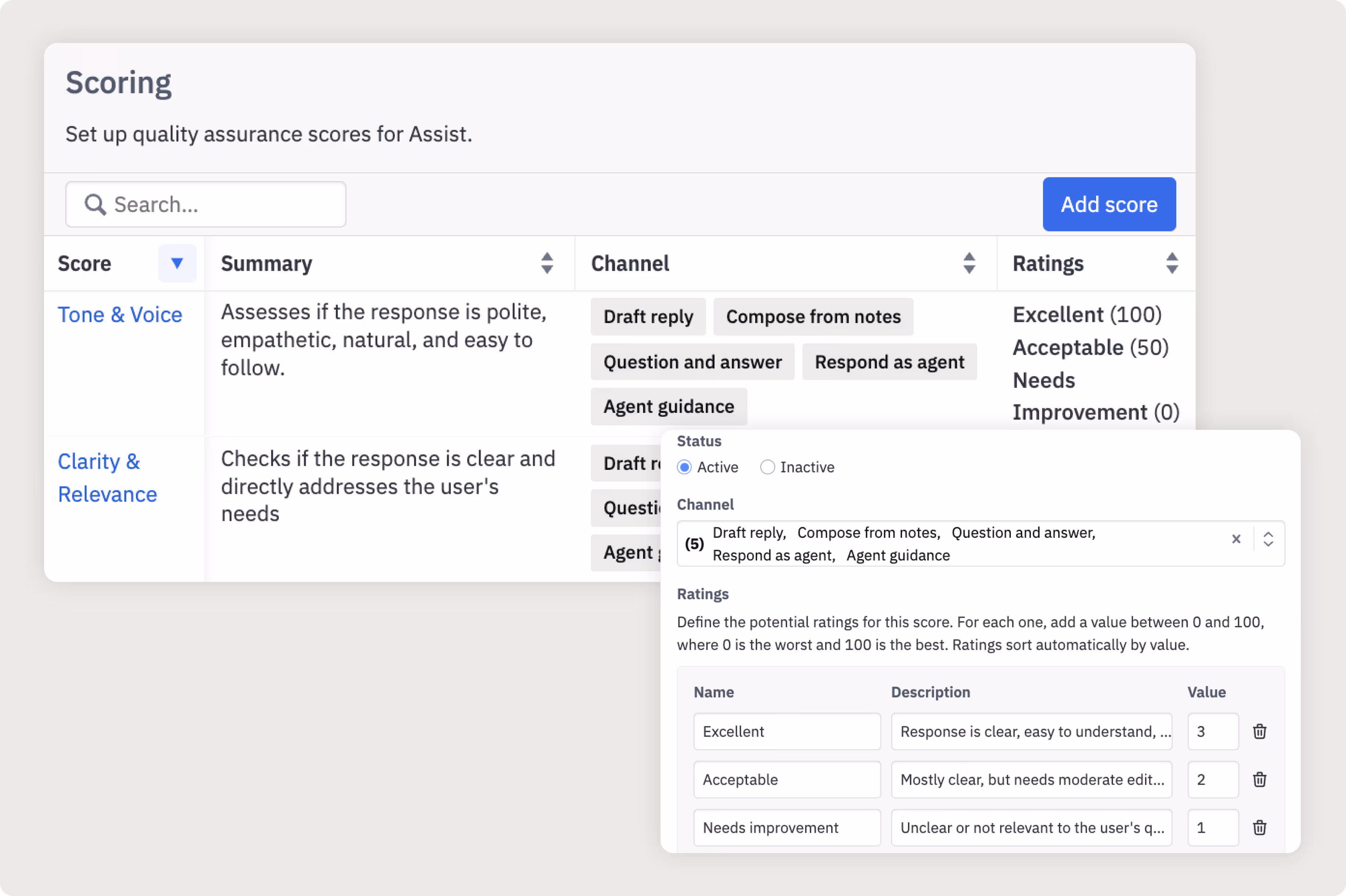This screenshot has width=1346, height=896.
Task: Delete the Acceptable rating with trash icon
Action: click(x=1259, y=780)
